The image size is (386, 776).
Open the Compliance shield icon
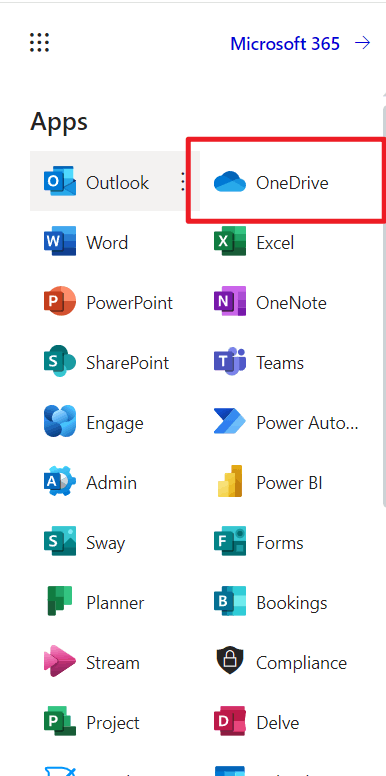coord(230,661)
